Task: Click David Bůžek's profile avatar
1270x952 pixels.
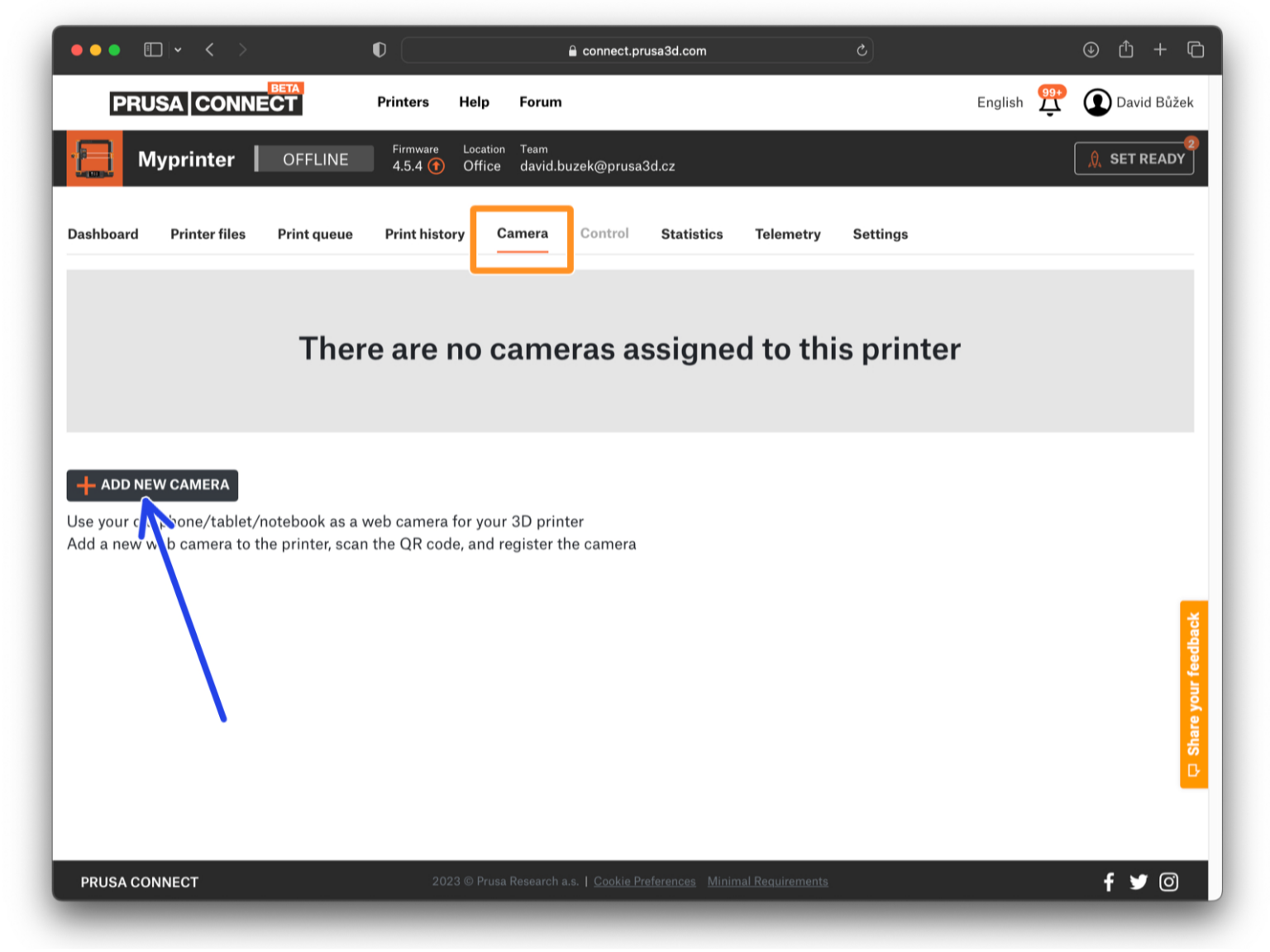Action: coord(1097,102)
